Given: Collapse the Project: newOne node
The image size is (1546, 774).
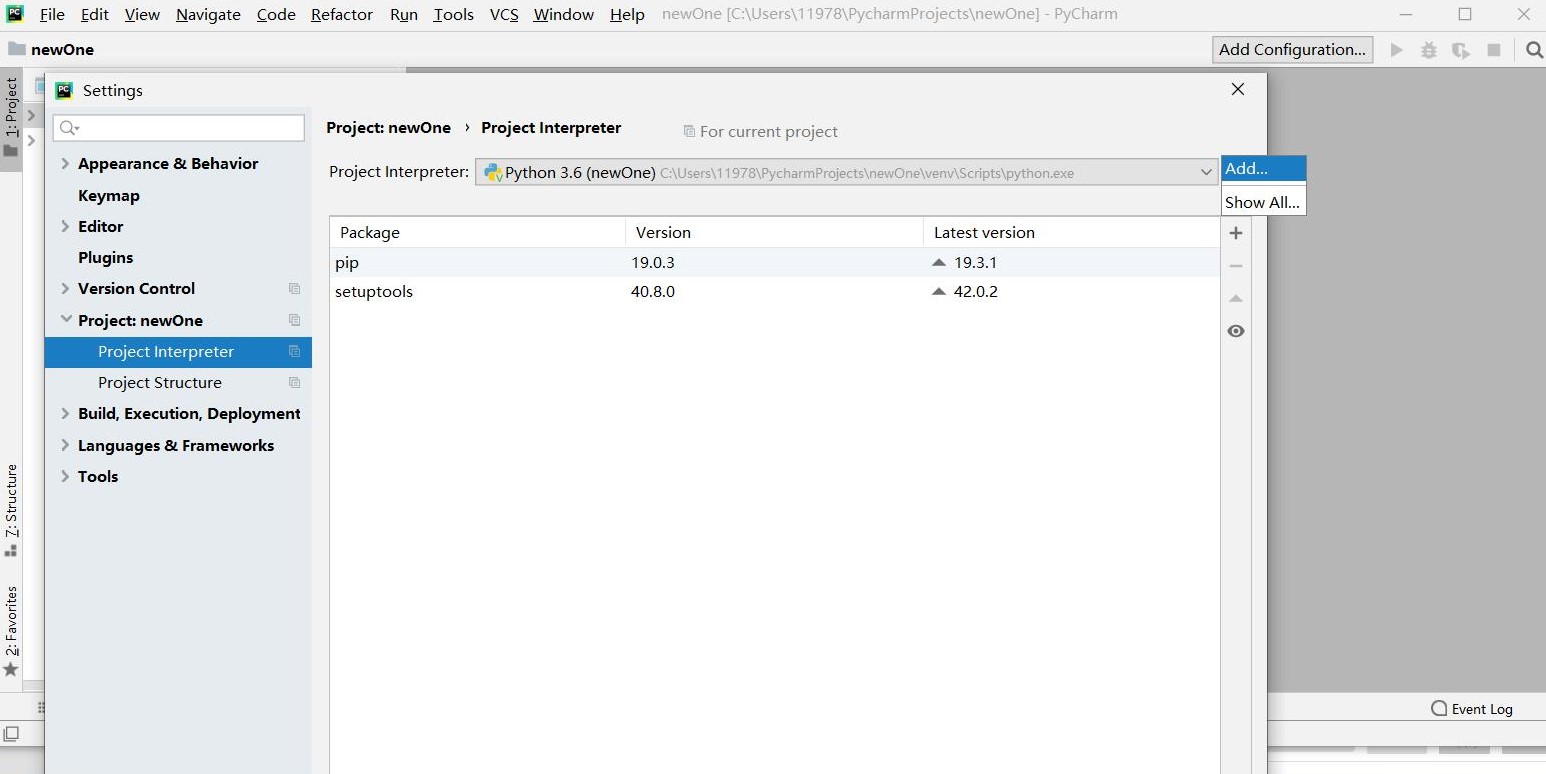Looking at the screenshot, I should [65, 320].
